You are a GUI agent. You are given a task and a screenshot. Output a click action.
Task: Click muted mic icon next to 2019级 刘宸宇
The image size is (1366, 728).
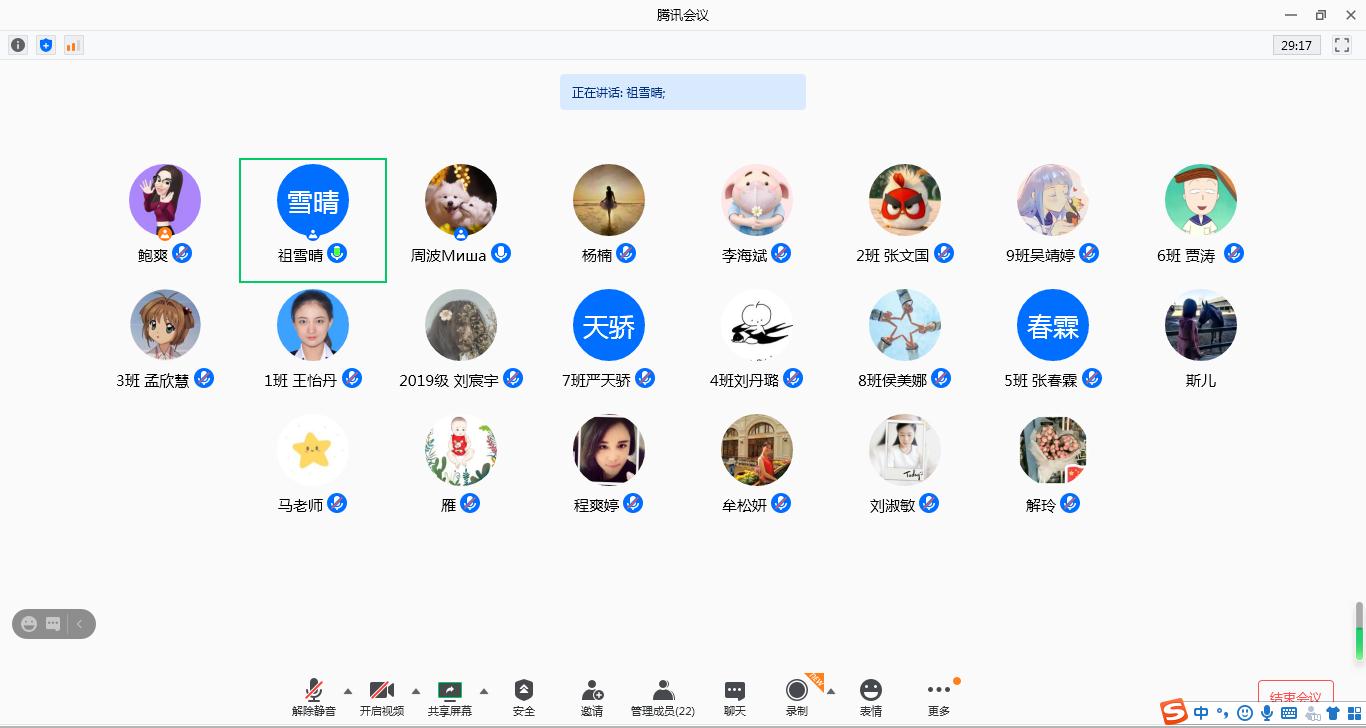pyautogui.click(x=513, y=379)
